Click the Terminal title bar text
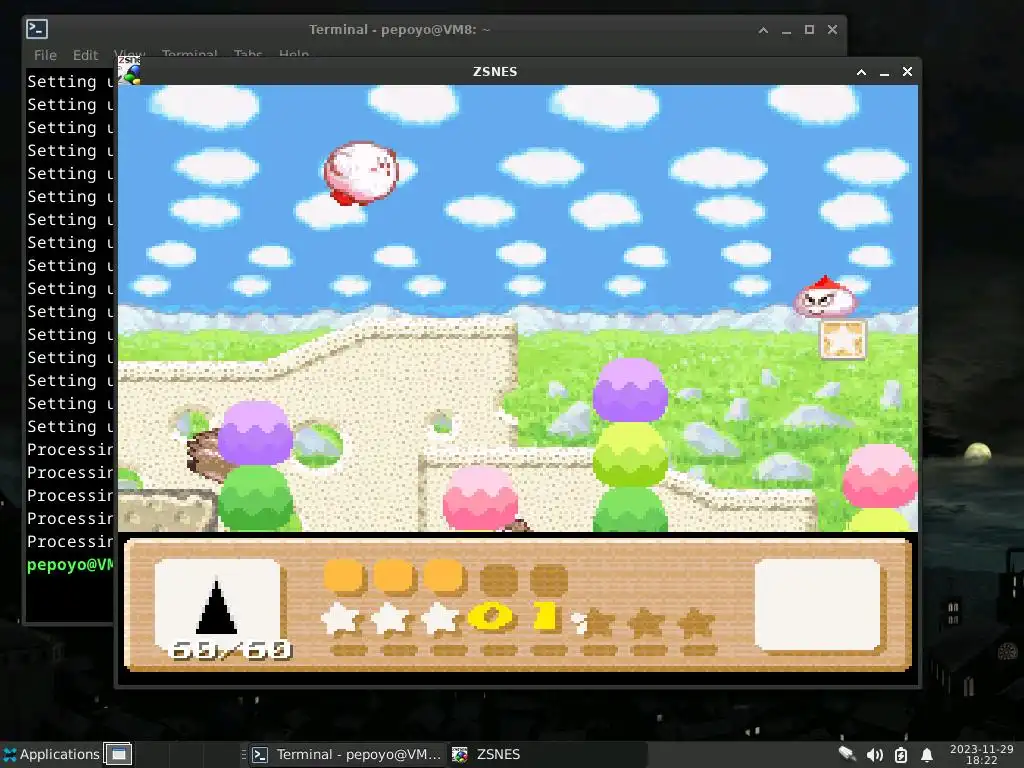Screen dimensions: 1024x768 coord(399,30)
